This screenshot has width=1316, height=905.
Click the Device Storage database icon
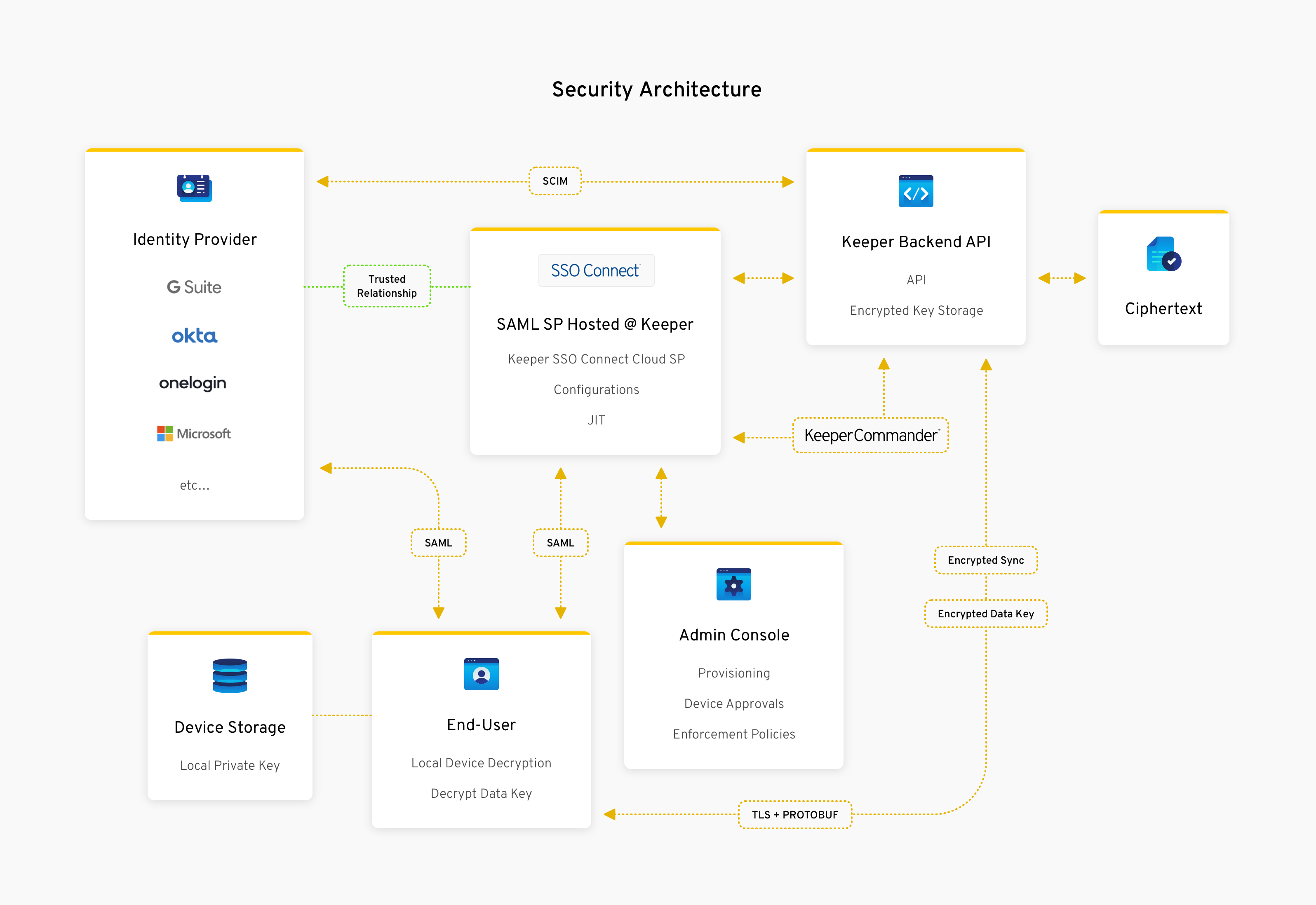tap(230, 675)
